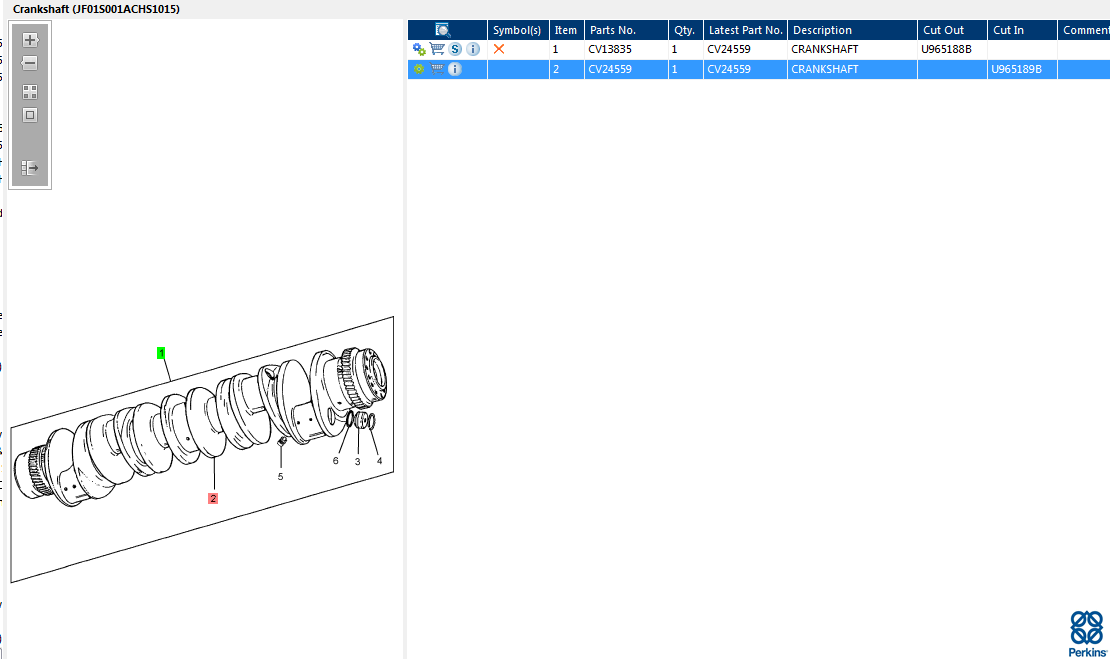Open the parts search magnifier icon in header

click(442, 30)
